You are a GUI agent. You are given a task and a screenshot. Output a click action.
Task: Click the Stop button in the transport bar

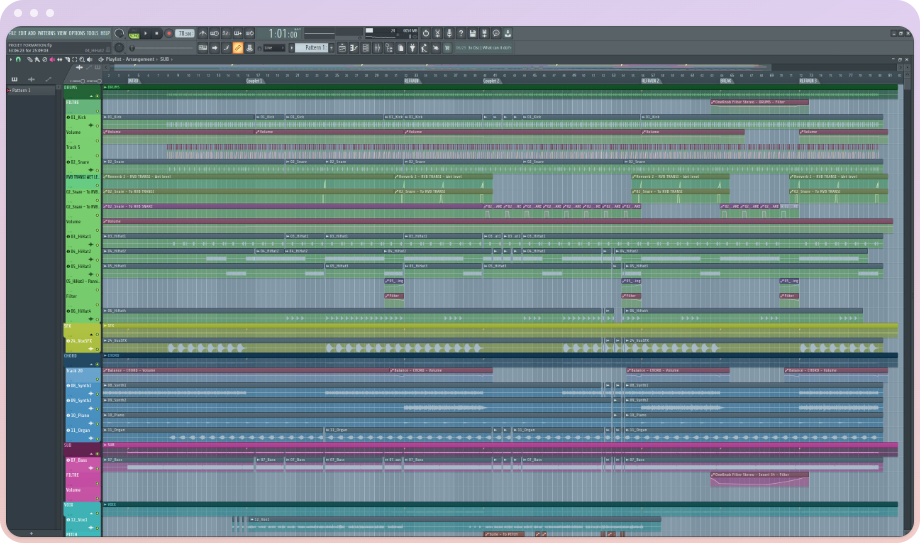[156, 33]
